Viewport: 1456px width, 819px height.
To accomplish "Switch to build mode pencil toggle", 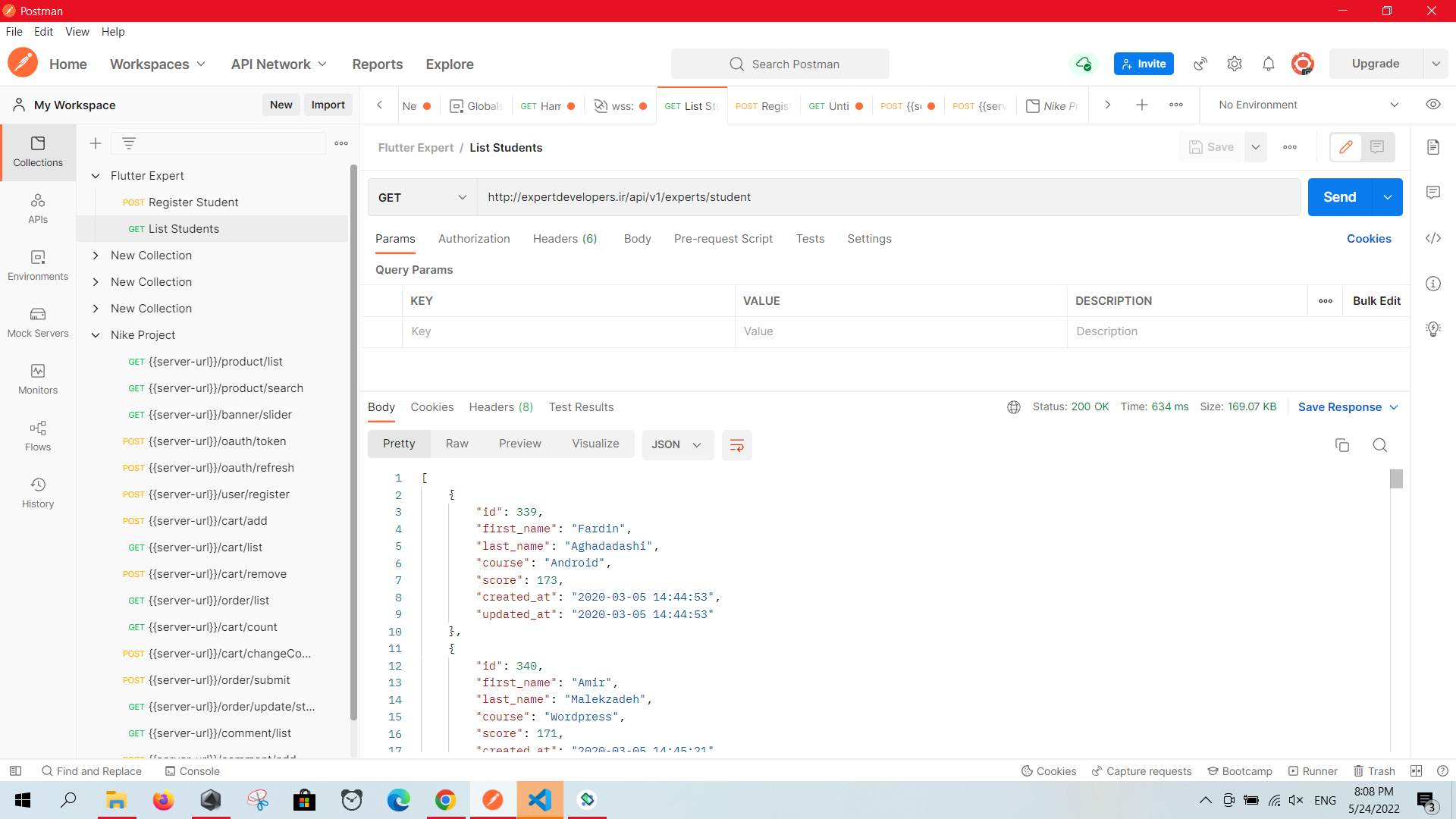I will click(1346, 147).
